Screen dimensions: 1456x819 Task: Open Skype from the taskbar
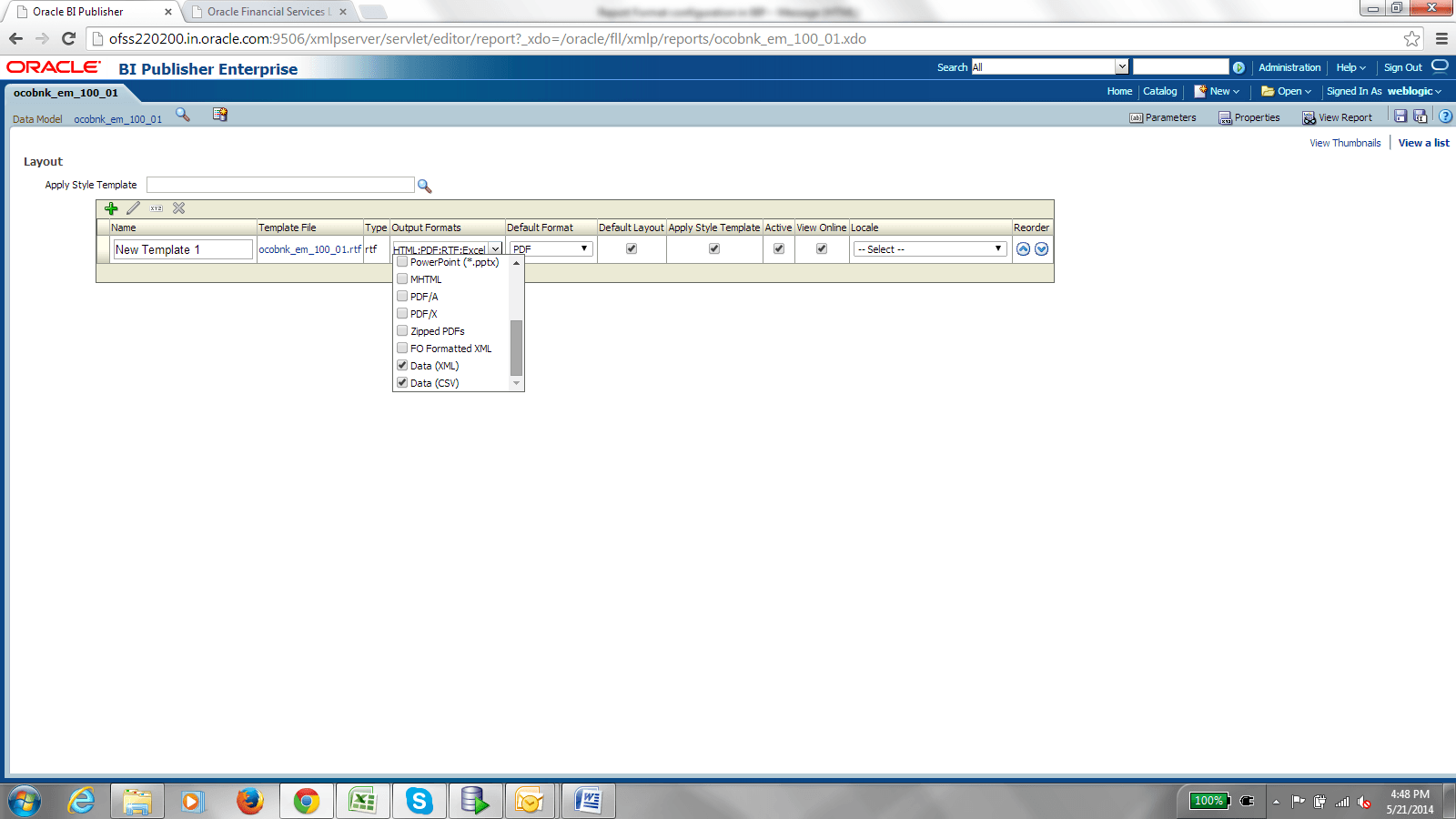point(419,802)
